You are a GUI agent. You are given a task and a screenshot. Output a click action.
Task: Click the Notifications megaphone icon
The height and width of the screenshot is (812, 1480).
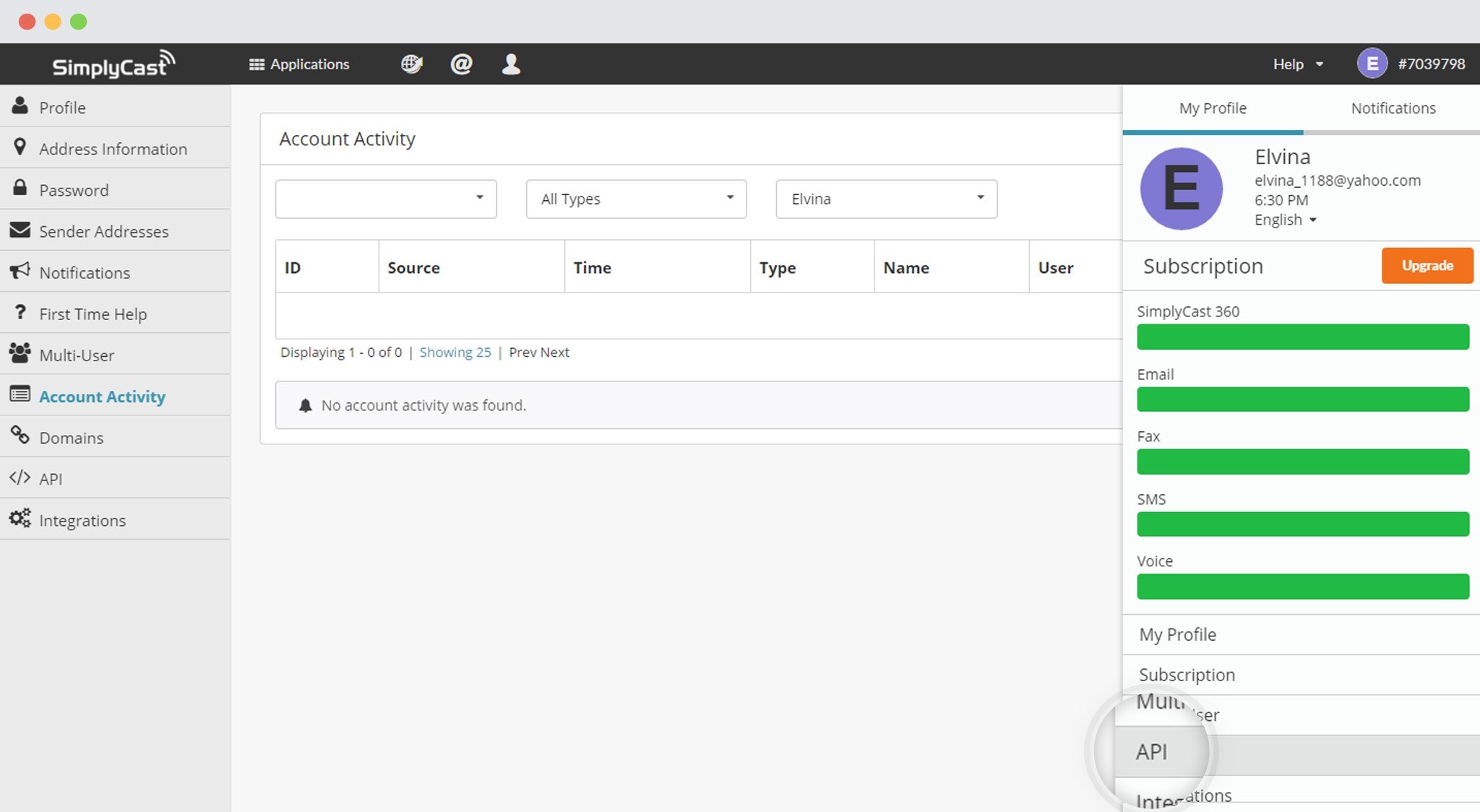pos(20,271)
